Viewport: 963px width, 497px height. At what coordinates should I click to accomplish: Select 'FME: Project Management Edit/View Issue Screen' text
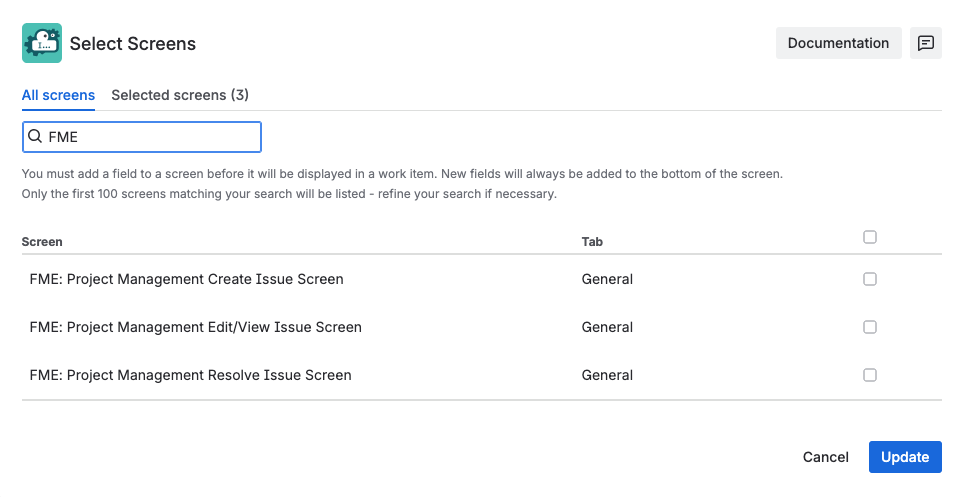(x=195, y=327)
